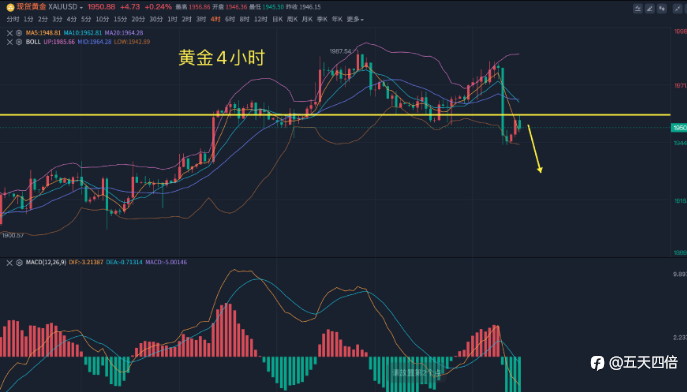This screenshot has height=392, width=687.
Task: Switch to the 月K monthly chart
Action: point(308,19)
